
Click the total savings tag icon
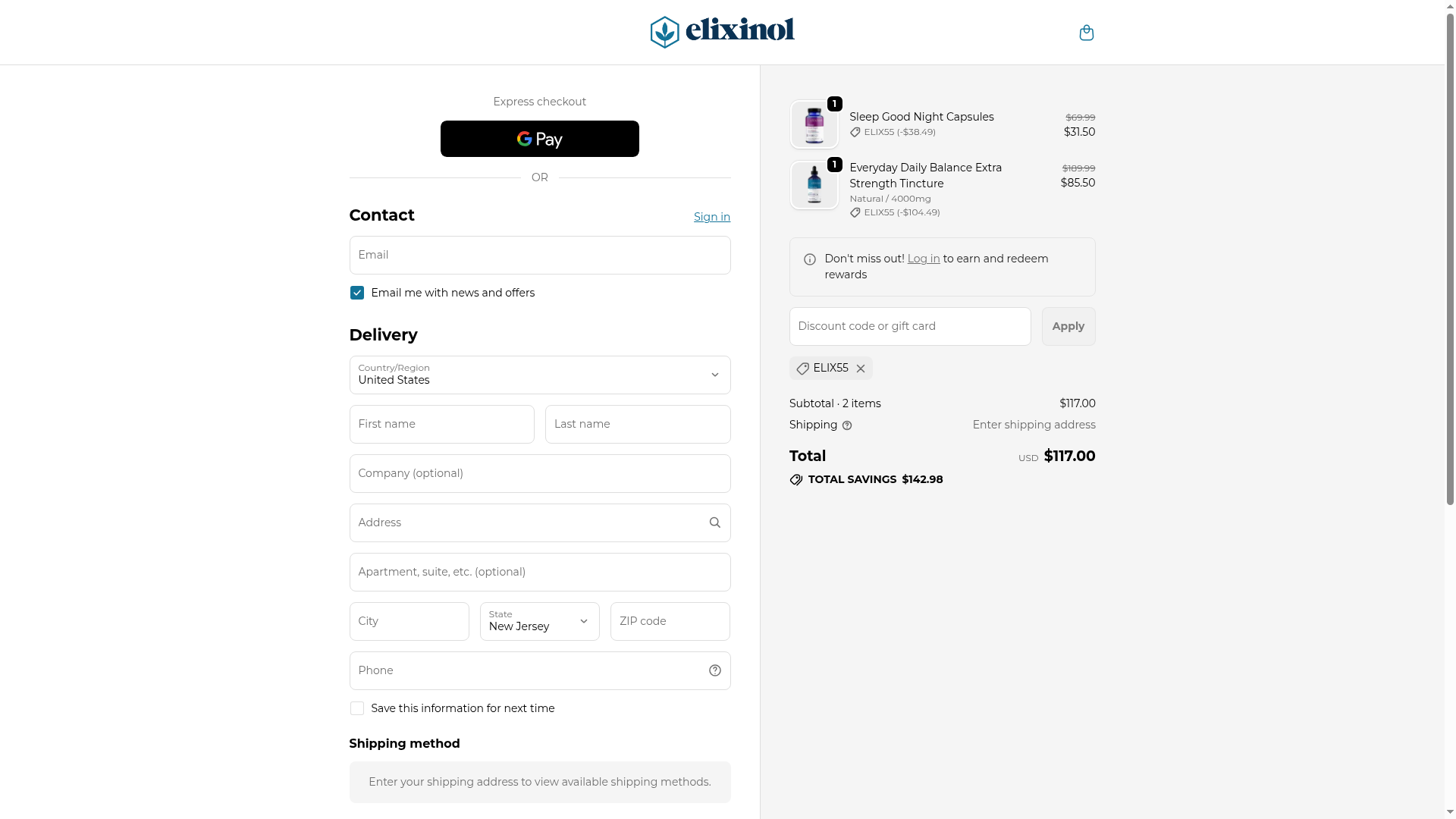(x=796, y=480)
